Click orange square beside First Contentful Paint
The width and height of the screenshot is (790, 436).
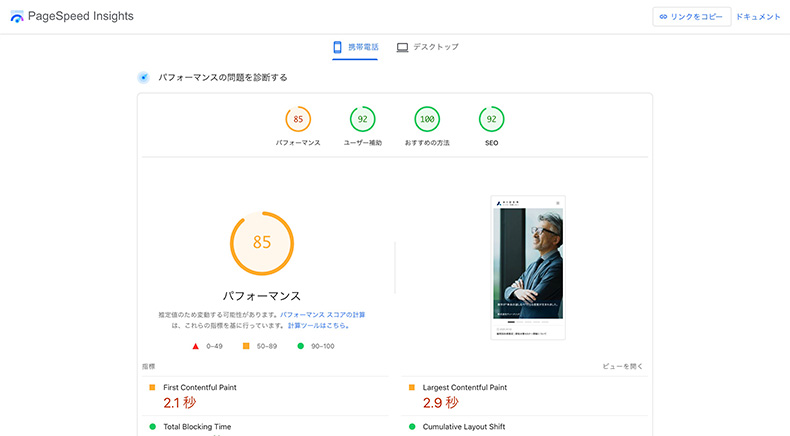coord(152,387)
